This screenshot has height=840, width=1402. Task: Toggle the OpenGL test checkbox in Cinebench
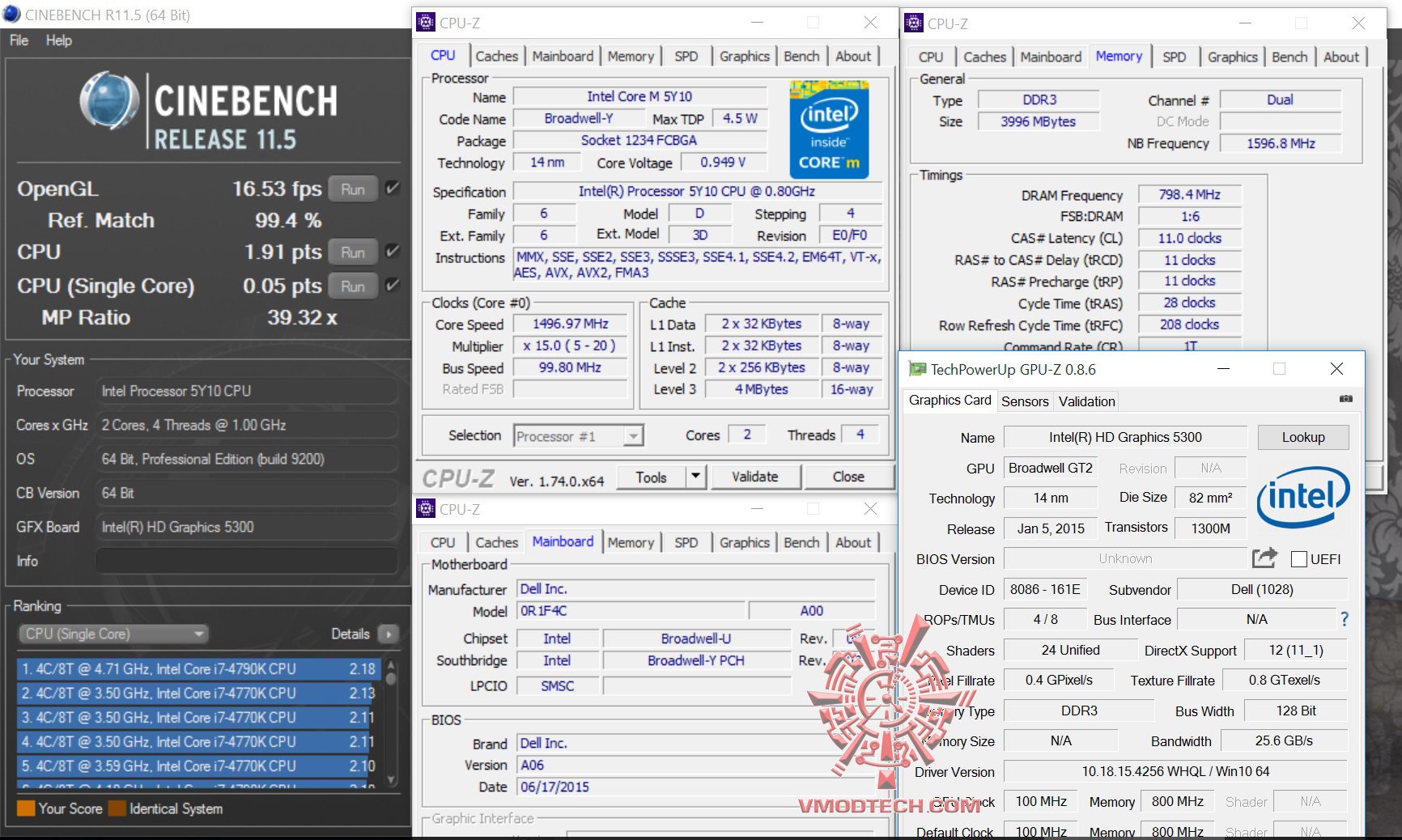pyautogui.click(x=392, y=189)
